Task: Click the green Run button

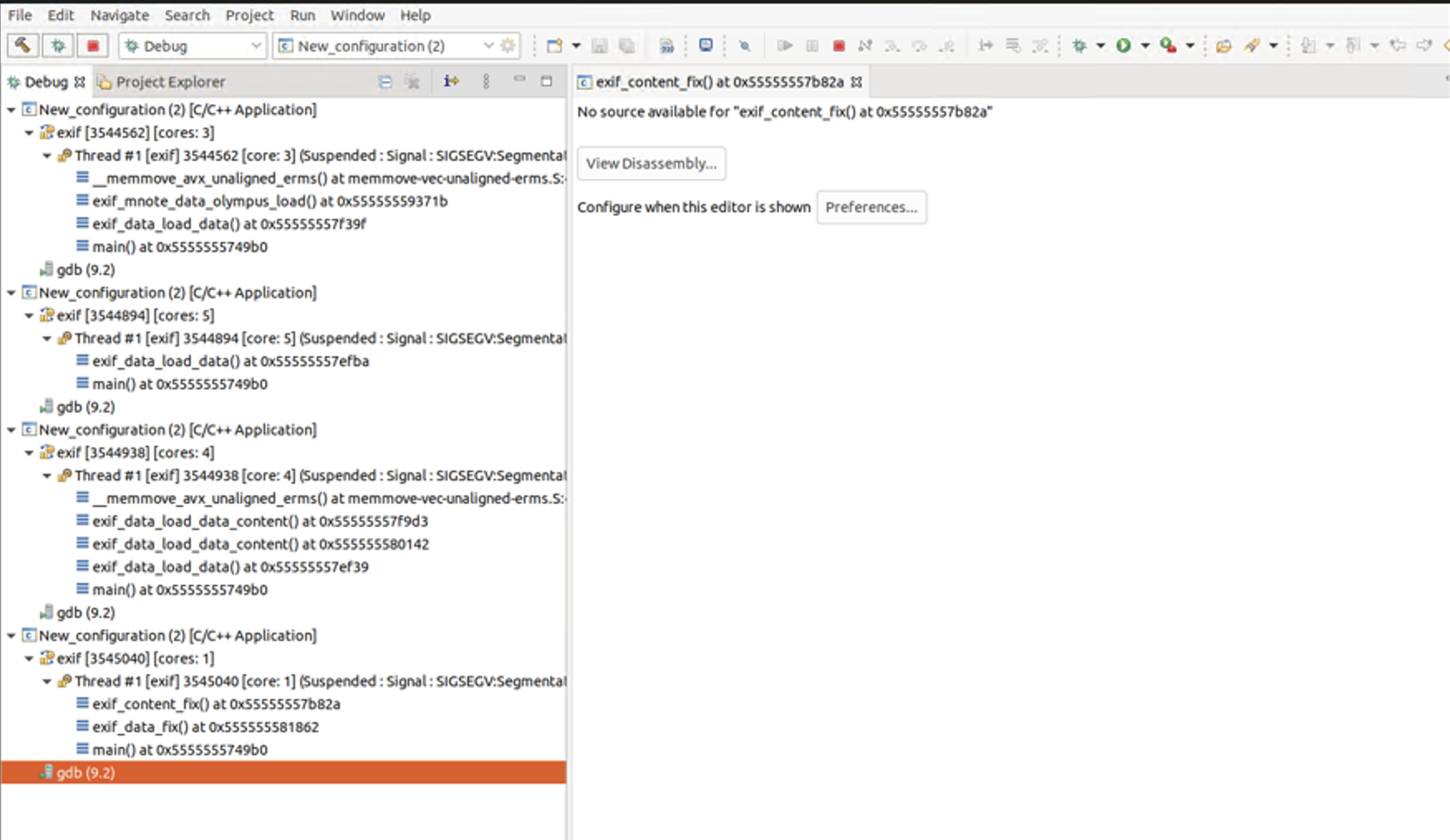Action: (x=1124, y=46)
